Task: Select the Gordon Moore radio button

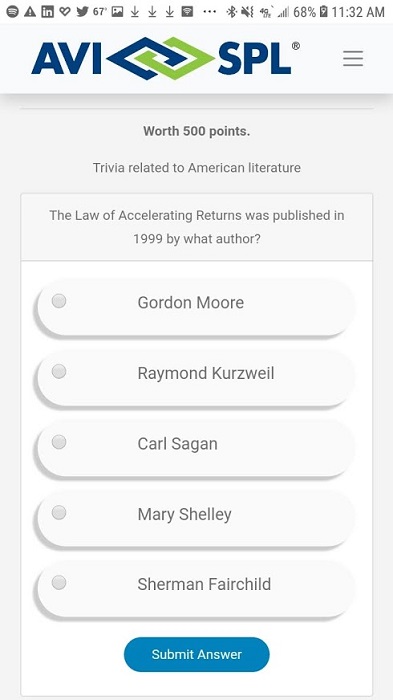Action: click(59, 301)
